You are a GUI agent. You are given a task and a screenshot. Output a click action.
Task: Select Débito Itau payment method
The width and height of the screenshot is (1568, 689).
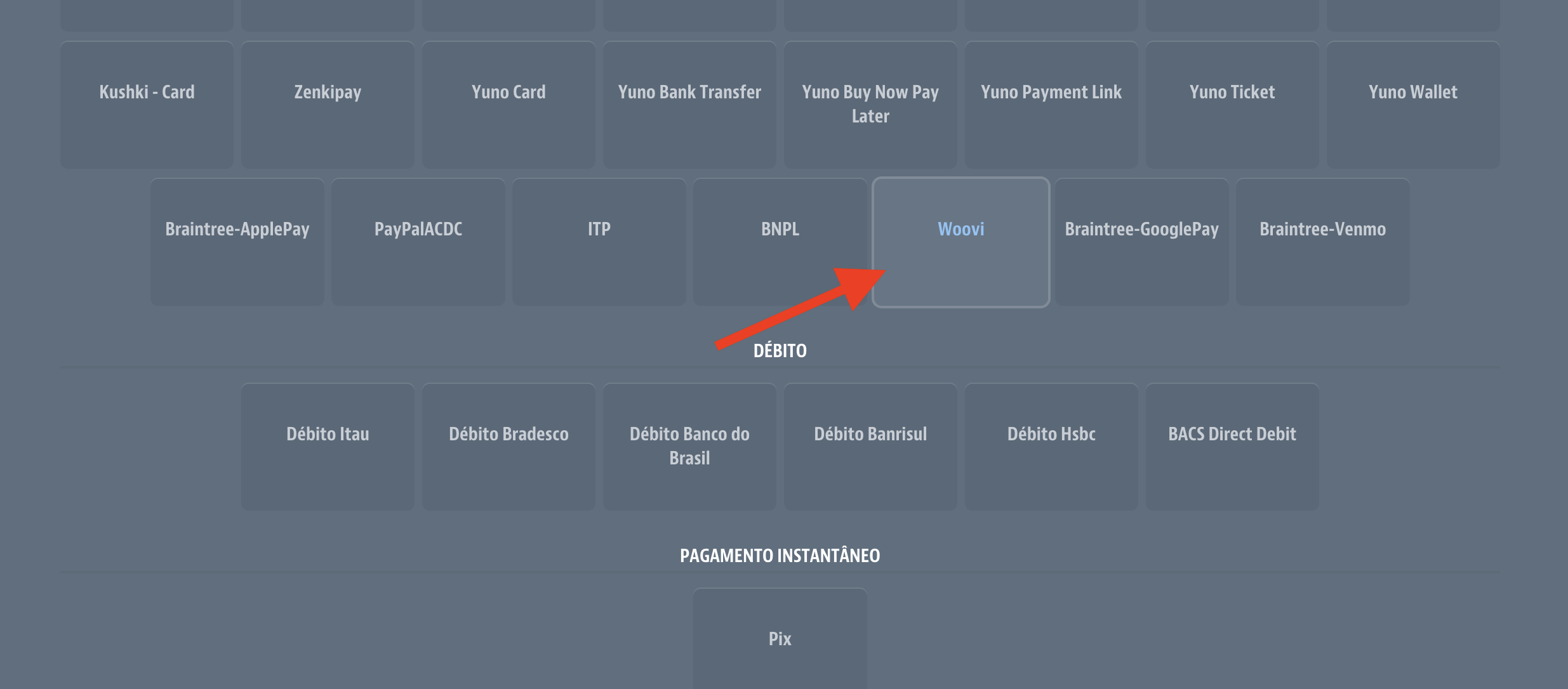(x=328, y=447)
